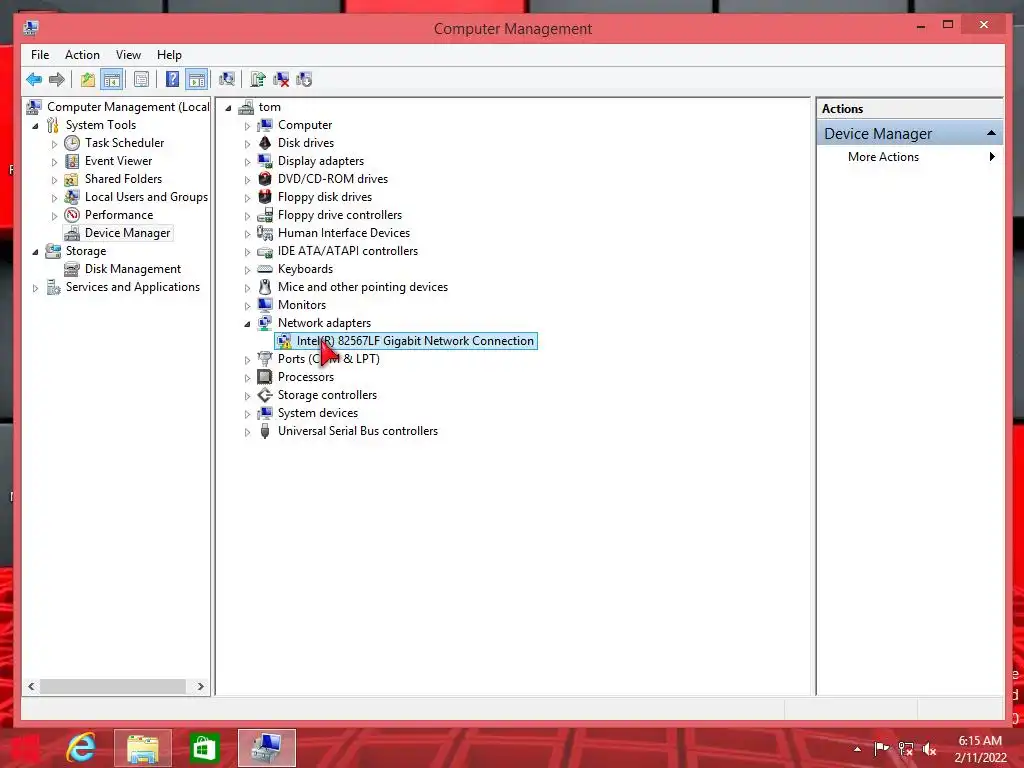Click the Human Interface Devices icon

coord(264,232)
